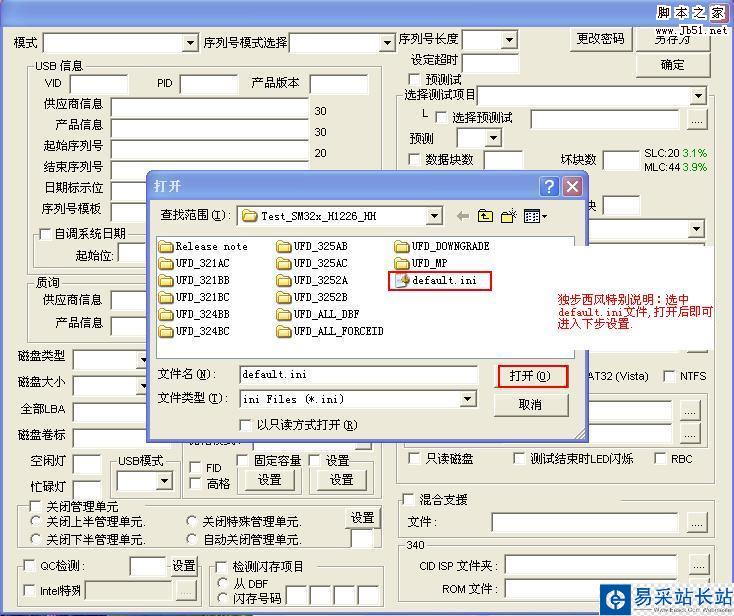734x616 pixels.
Task: Close the Open file dialog
Action: [x=572, y=186]
